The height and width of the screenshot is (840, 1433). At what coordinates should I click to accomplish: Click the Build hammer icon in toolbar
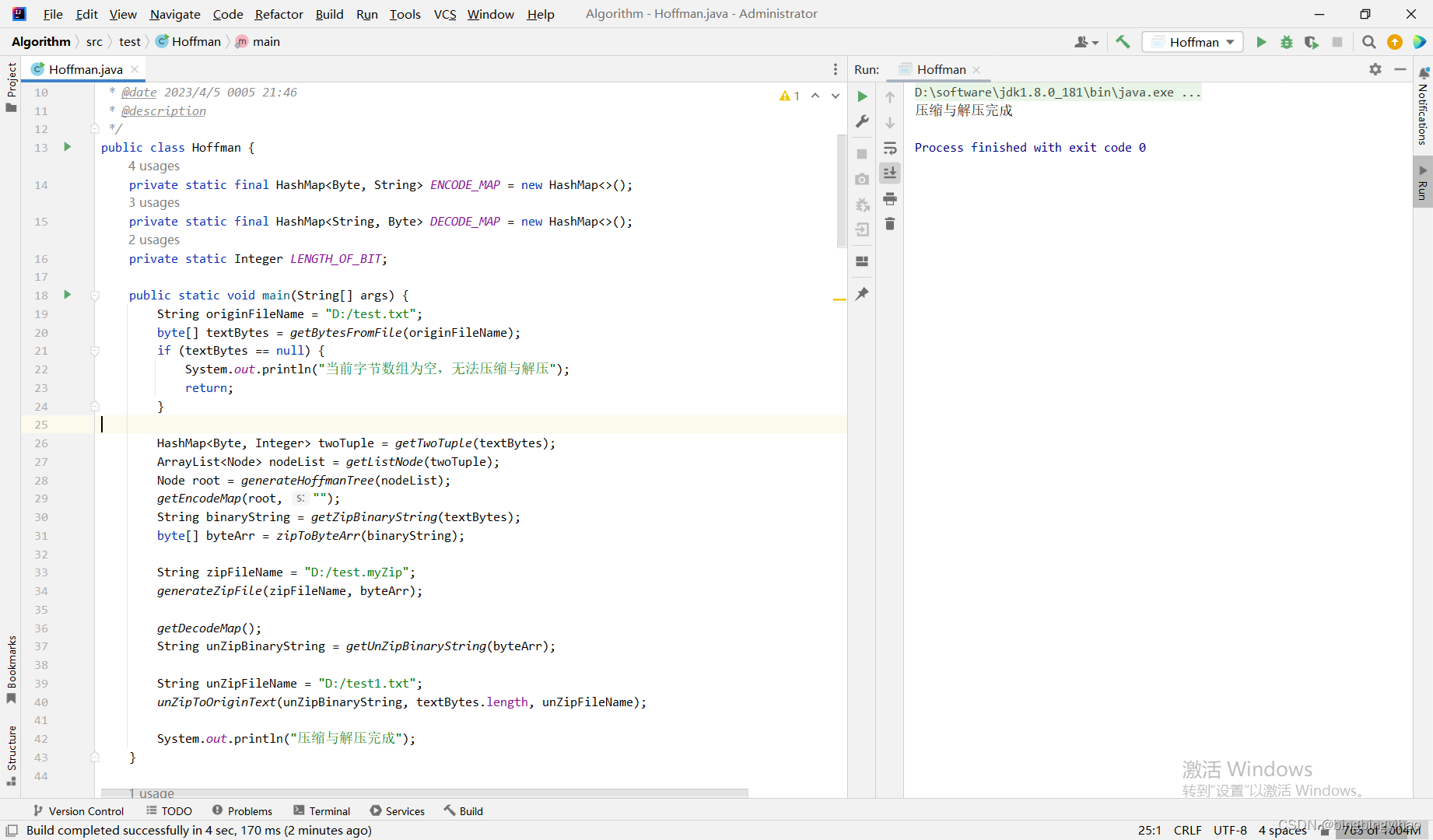(1123, 42)
